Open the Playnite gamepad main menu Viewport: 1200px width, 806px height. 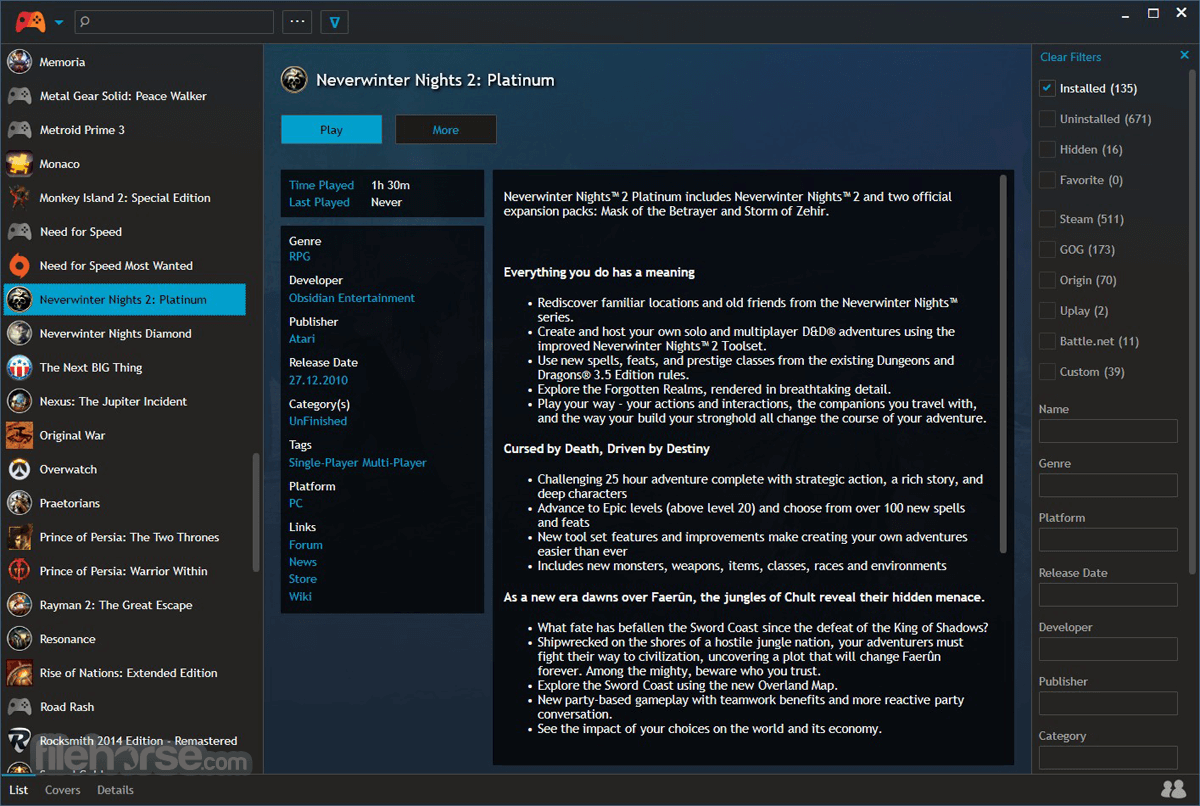point(31,21)
